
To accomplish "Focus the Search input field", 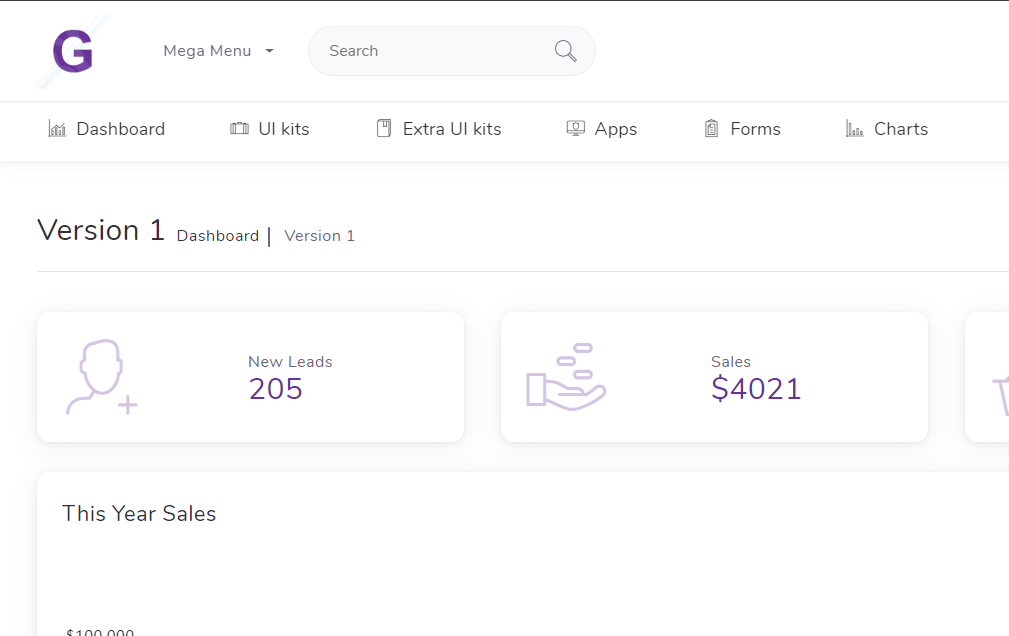I will pyautogui.click(x=435, y=51).
